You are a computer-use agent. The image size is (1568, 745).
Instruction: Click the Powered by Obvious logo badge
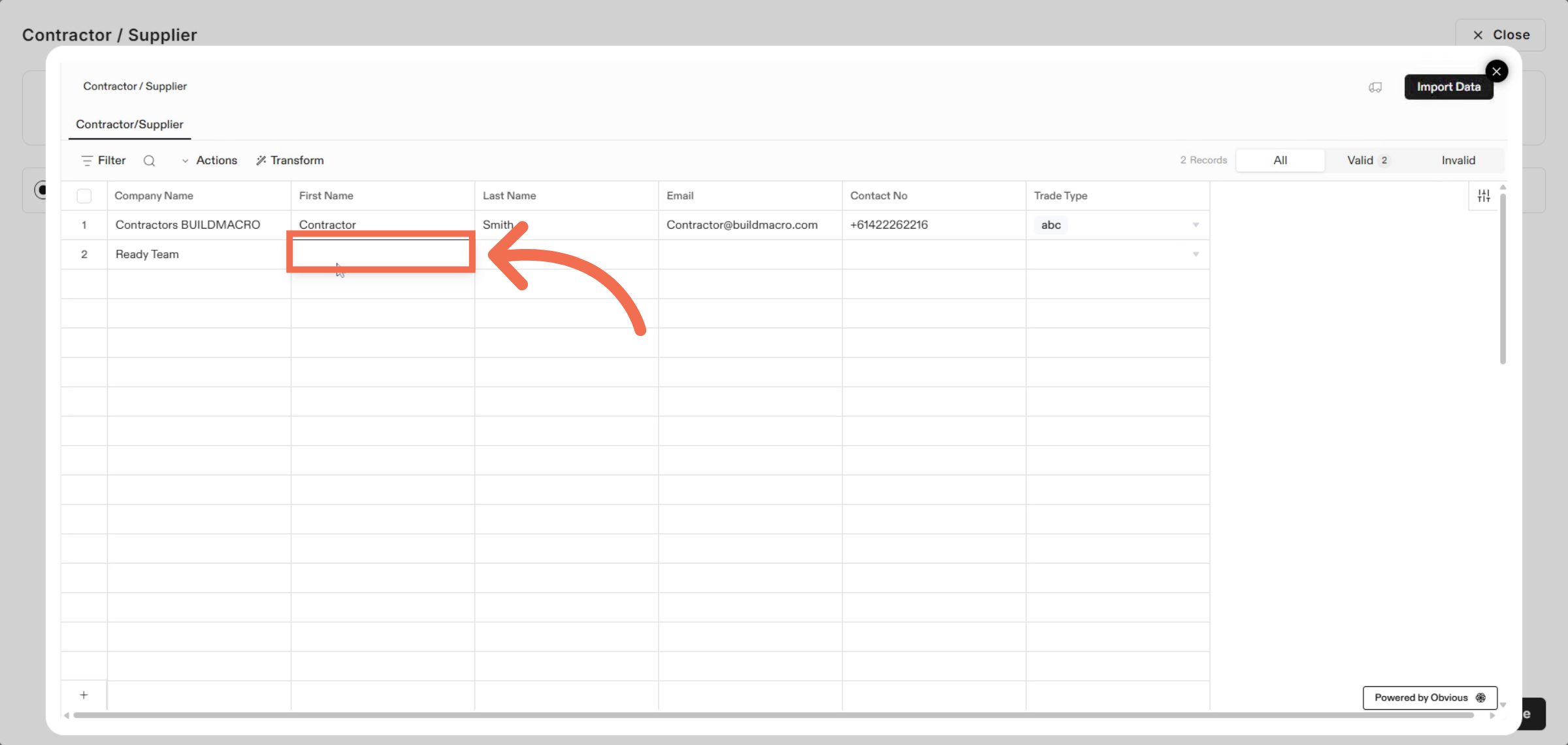point(1429,698)
